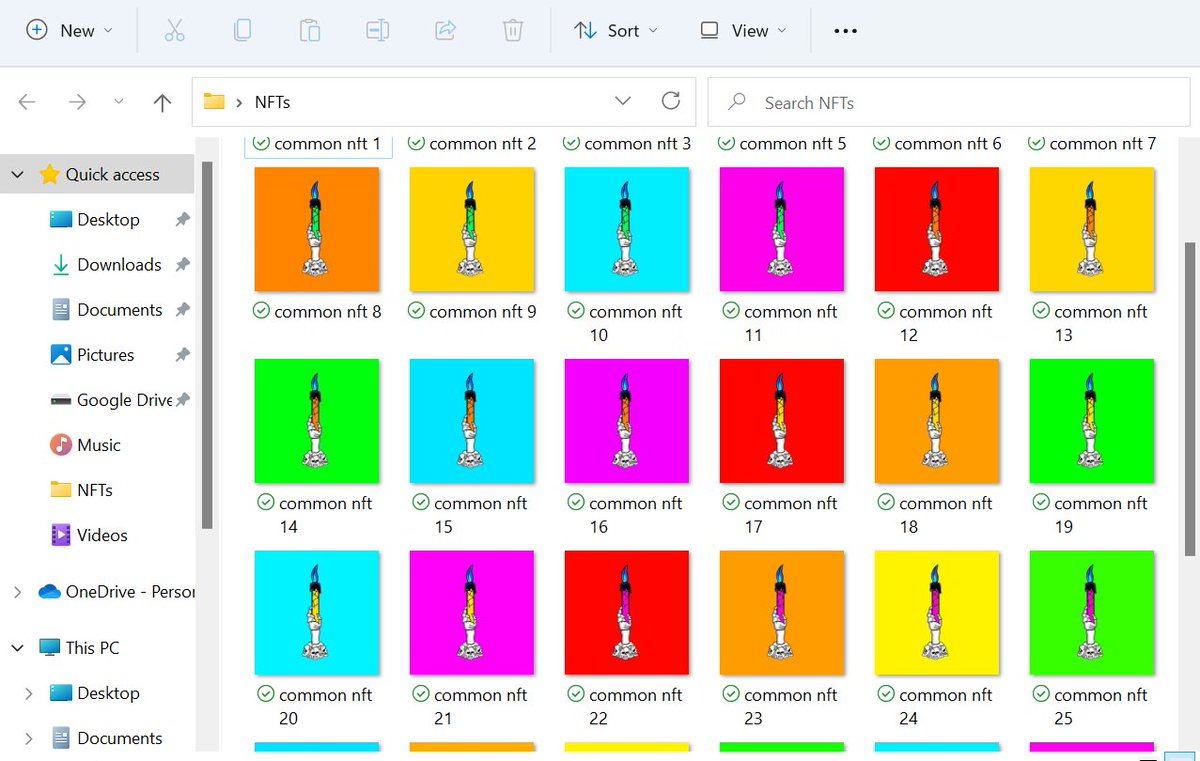Screen dimensions: 1200x761
Task: Click the Paste clipboard icon
Action: (x=310, y=31)
